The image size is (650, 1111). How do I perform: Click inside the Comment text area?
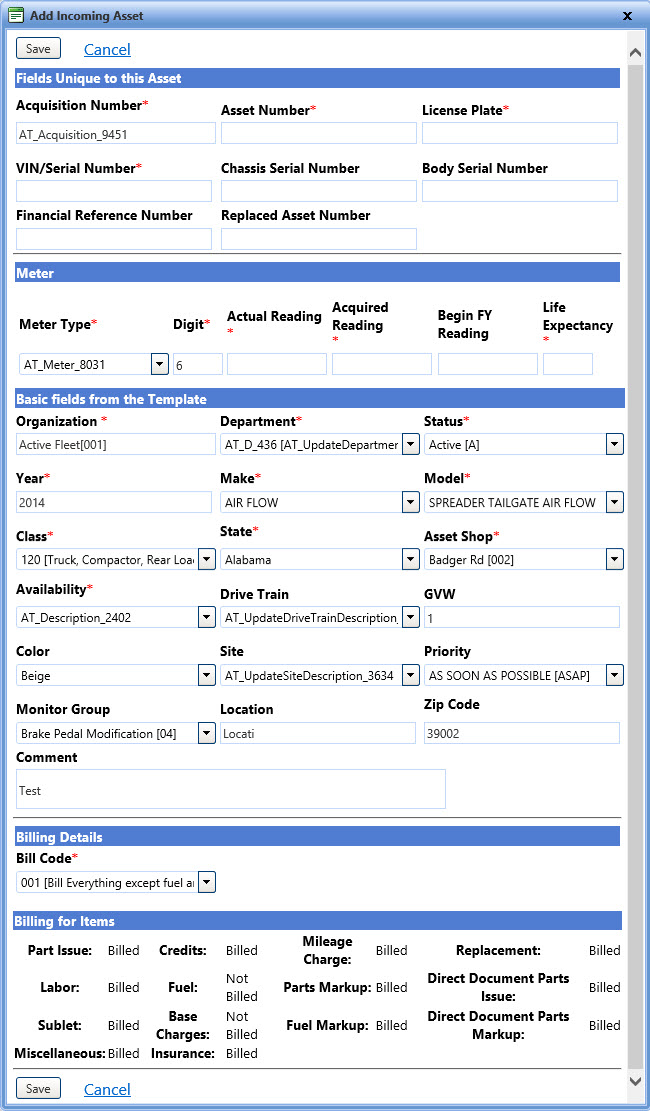tap(231, 789)
